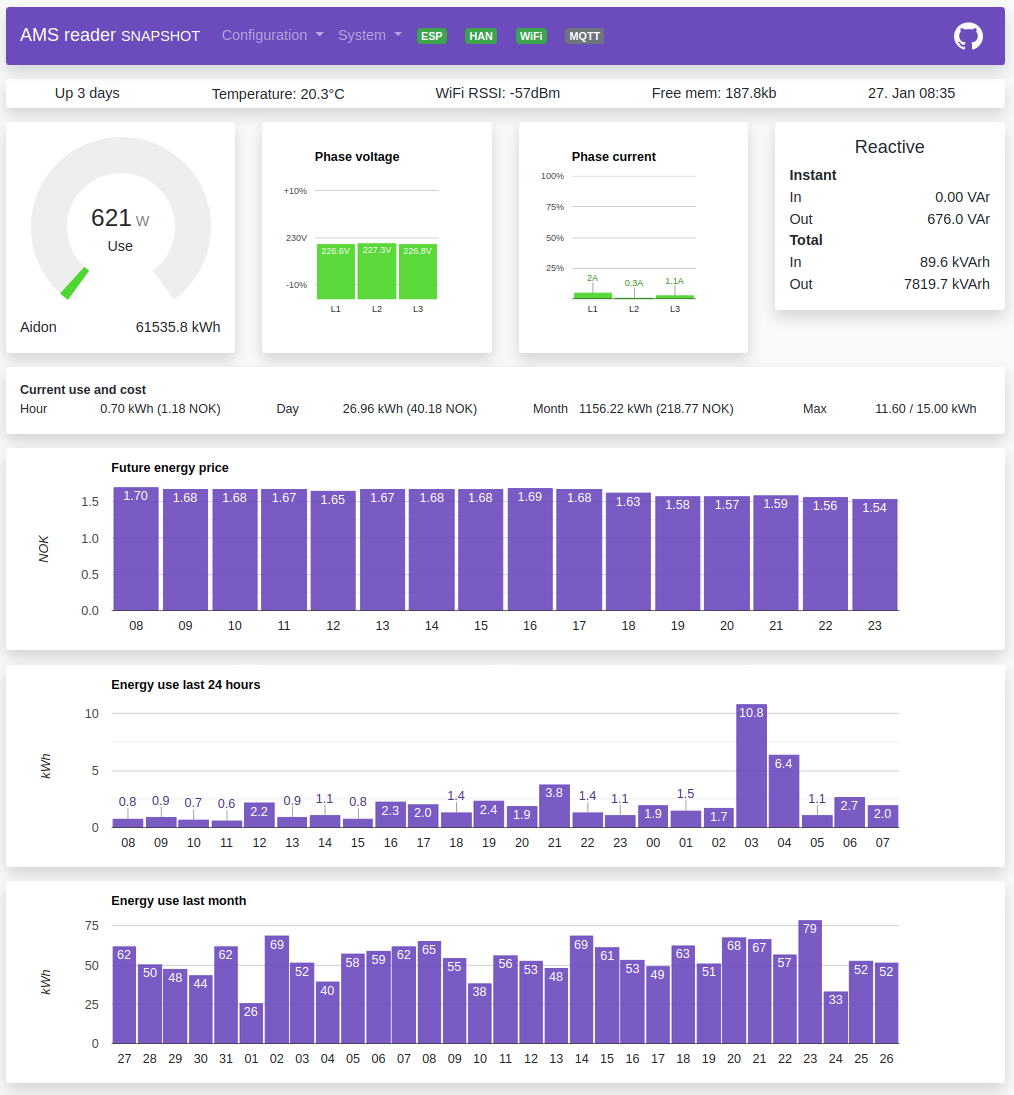This screenshot has height=1095, width=1014.
Task: Select the 'Temperature: 20.3°C' reading
Action: [x=278, y=94]
